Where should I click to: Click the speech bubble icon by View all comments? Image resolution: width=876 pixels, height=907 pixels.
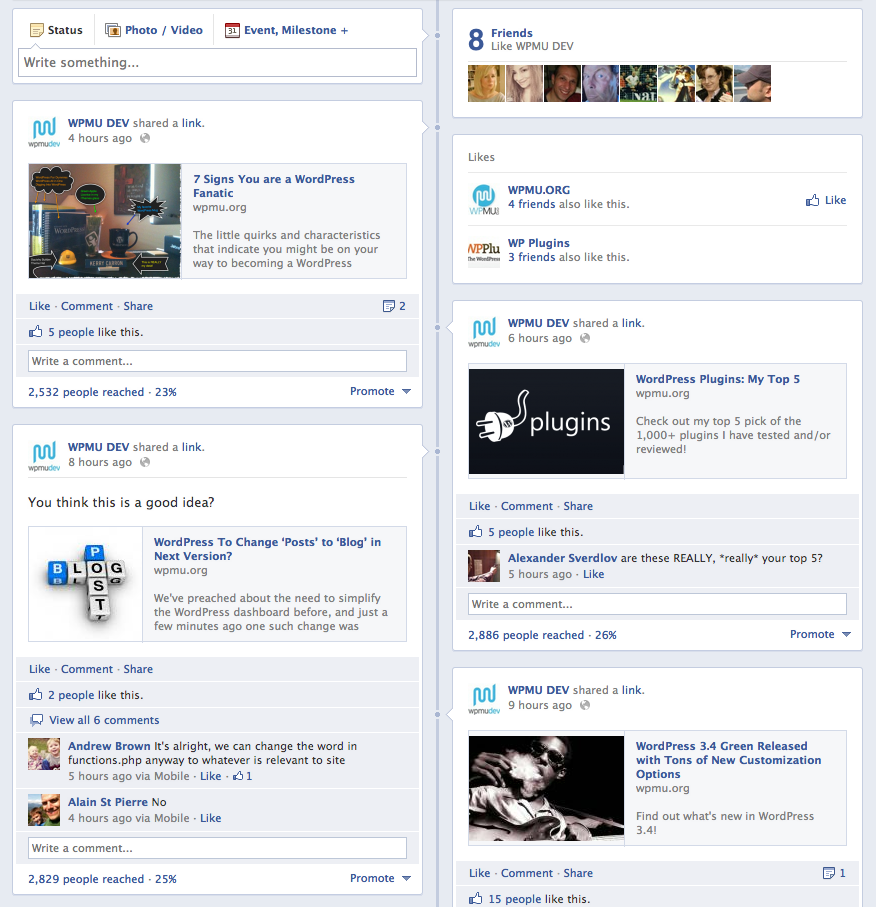pos(36,720)
